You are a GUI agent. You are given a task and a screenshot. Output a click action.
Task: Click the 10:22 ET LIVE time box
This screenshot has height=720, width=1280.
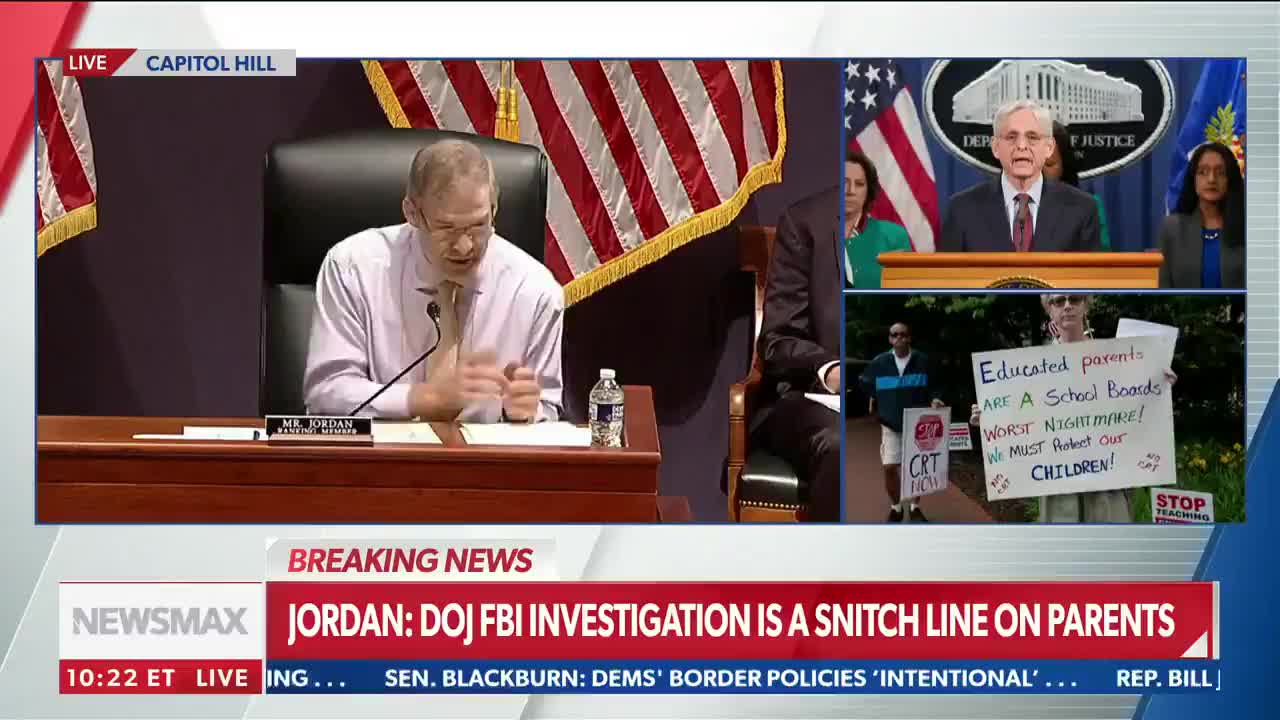coord(160,677)
